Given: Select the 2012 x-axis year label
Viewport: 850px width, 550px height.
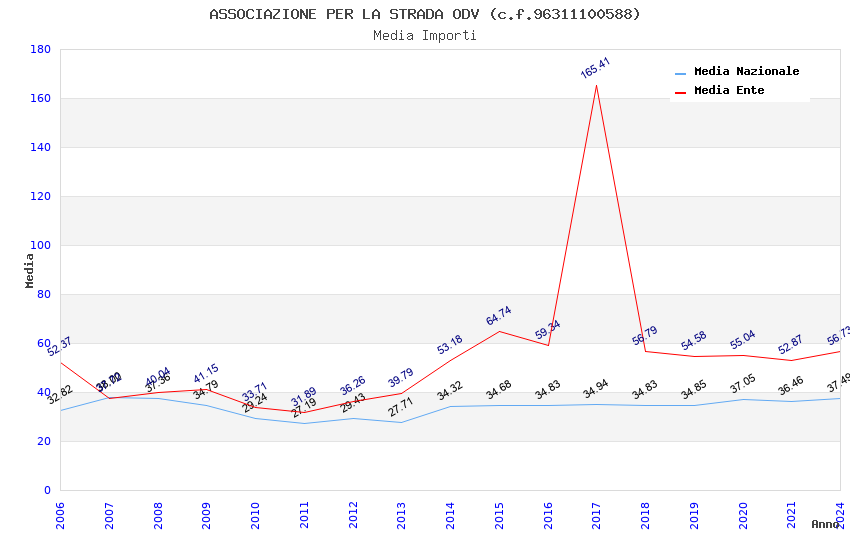Looking at the screenshot, I should 353,516.
